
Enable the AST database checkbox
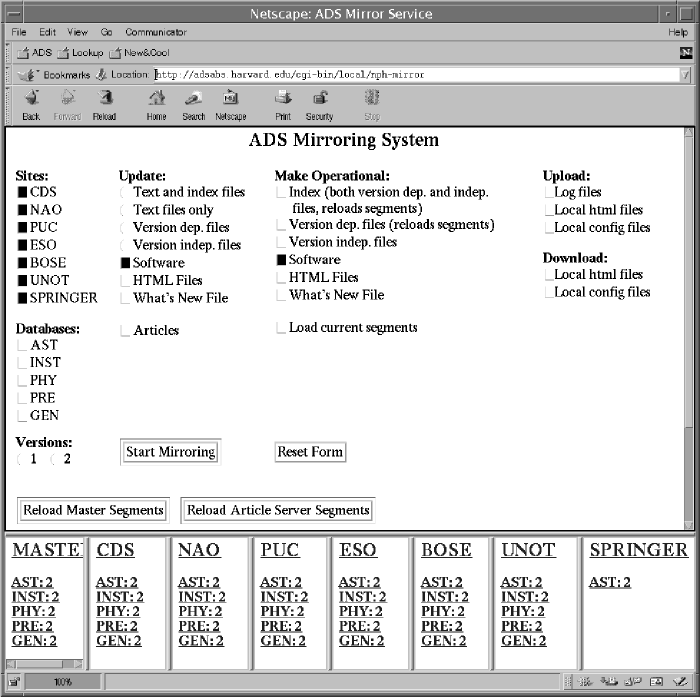23,345
